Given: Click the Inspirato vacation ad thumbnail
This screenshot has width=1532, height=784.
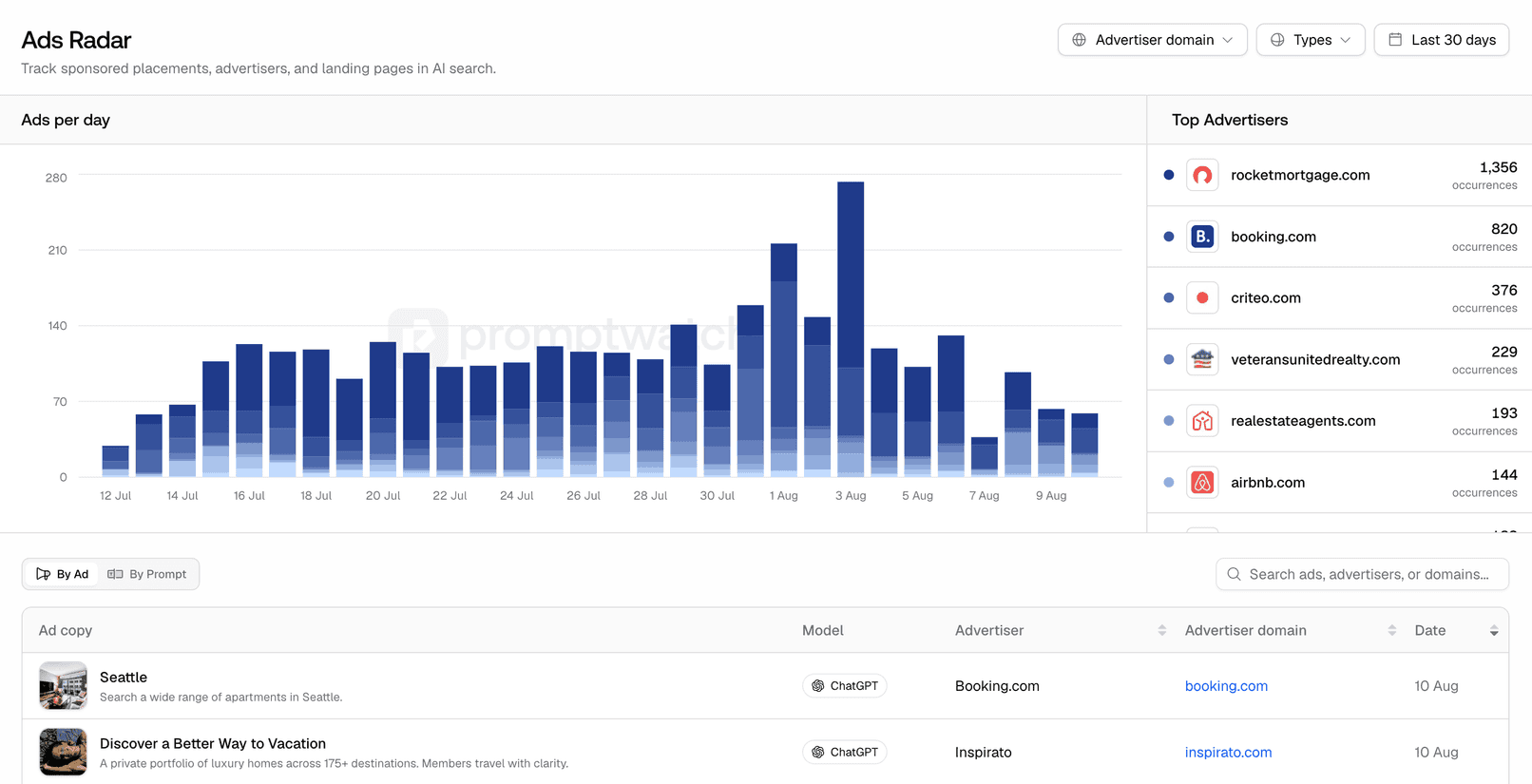Looking at the screenshot, I should coord(63,753).
